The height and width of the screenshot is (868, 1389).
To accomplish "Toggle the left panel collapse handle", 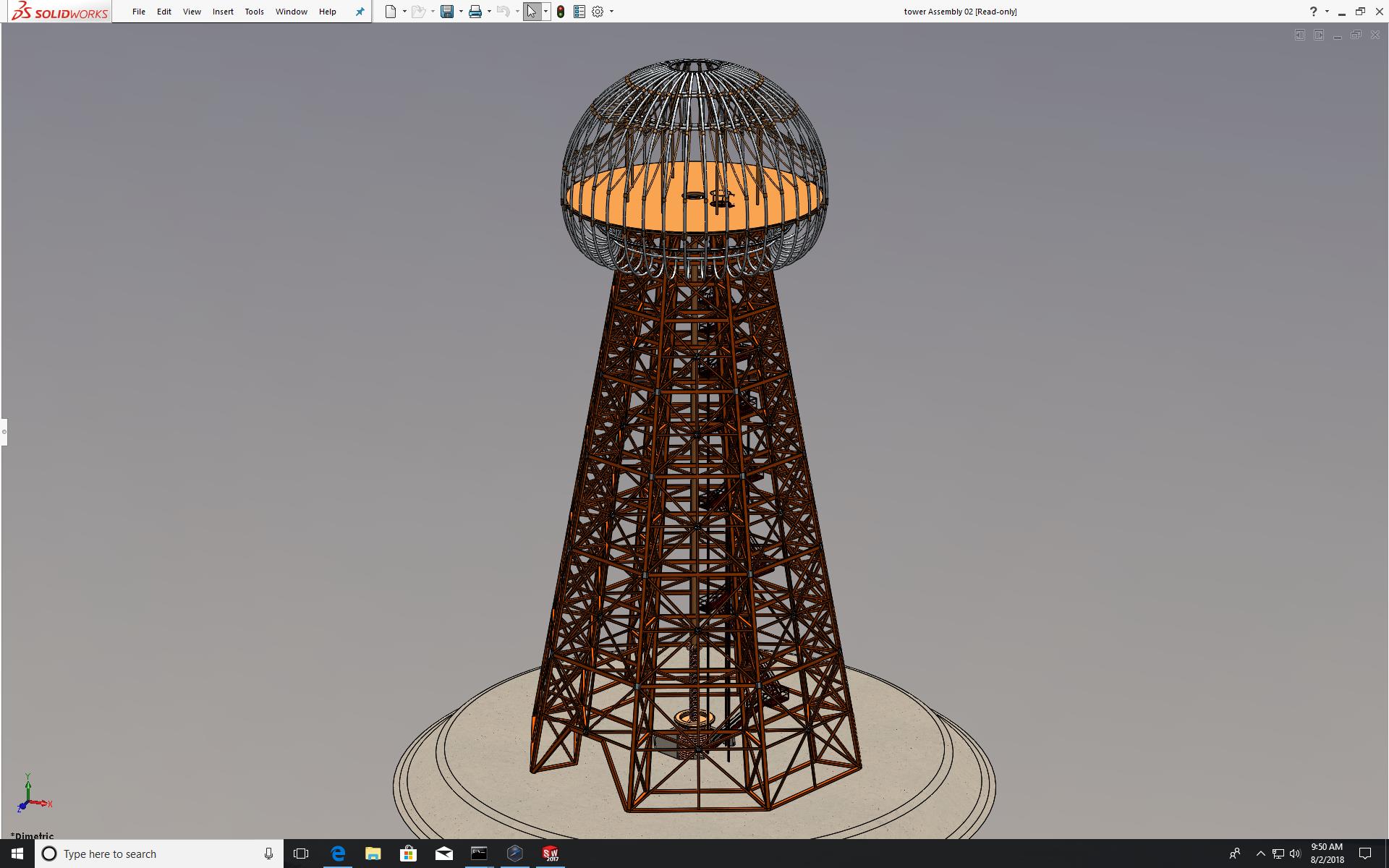I will point(4,432).
